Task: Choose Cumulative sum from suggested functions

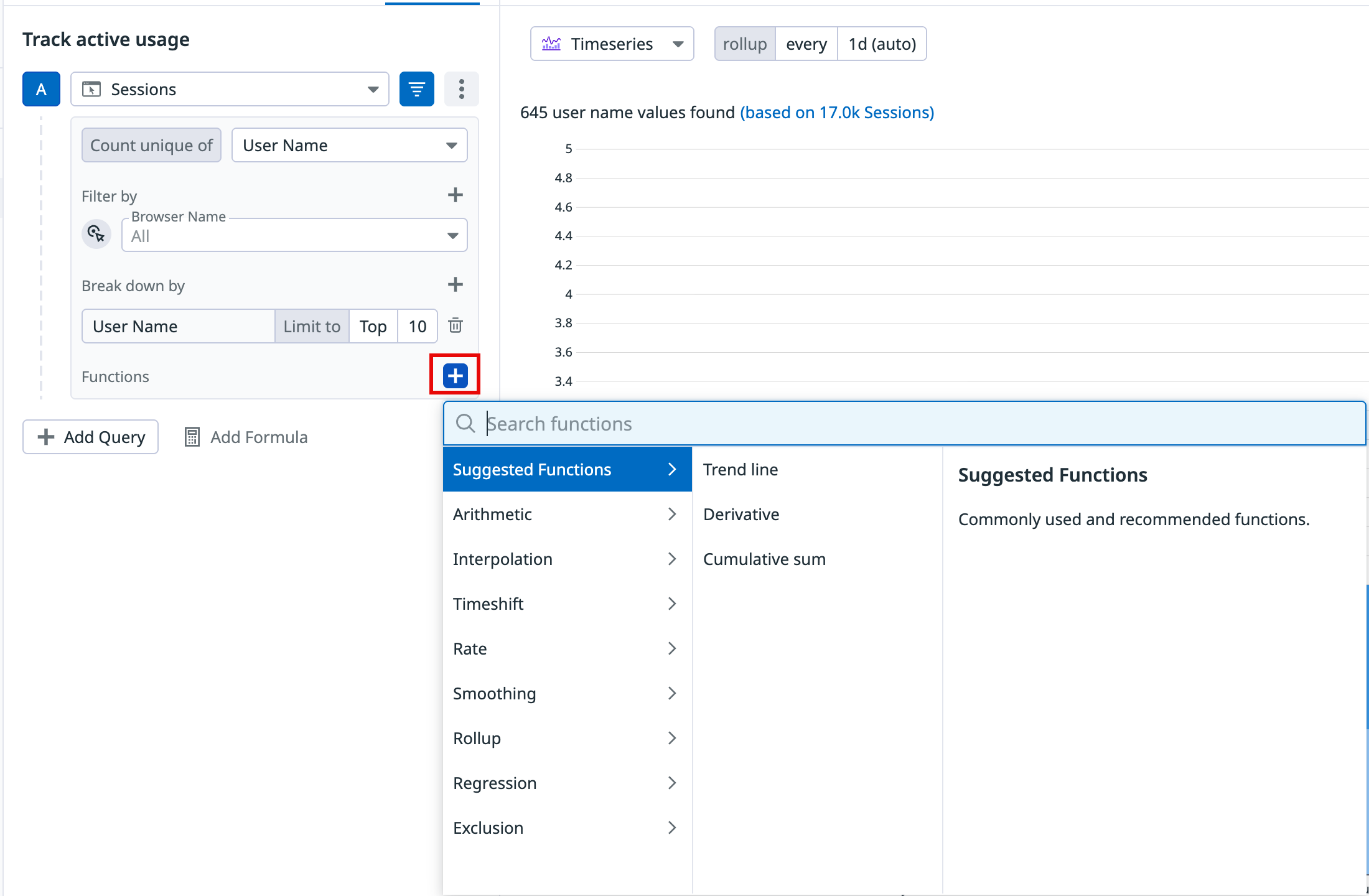Action: [x=764, y=559]
